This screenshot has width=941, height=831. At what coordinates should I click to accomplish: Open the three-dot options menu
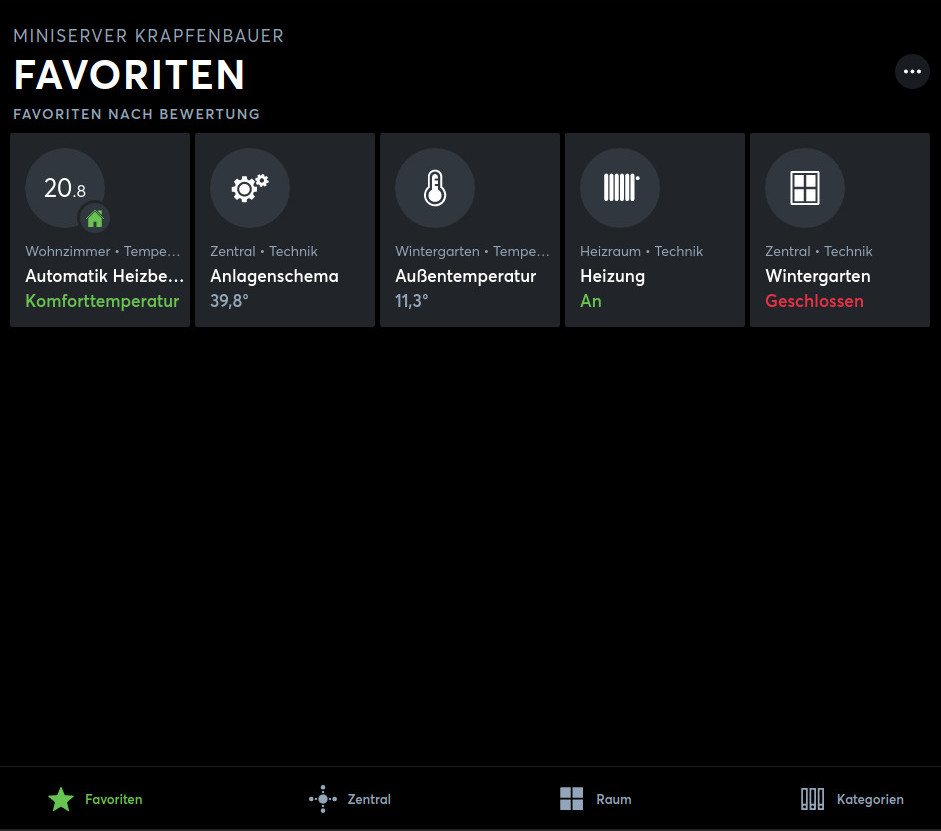tap(911, 72)
